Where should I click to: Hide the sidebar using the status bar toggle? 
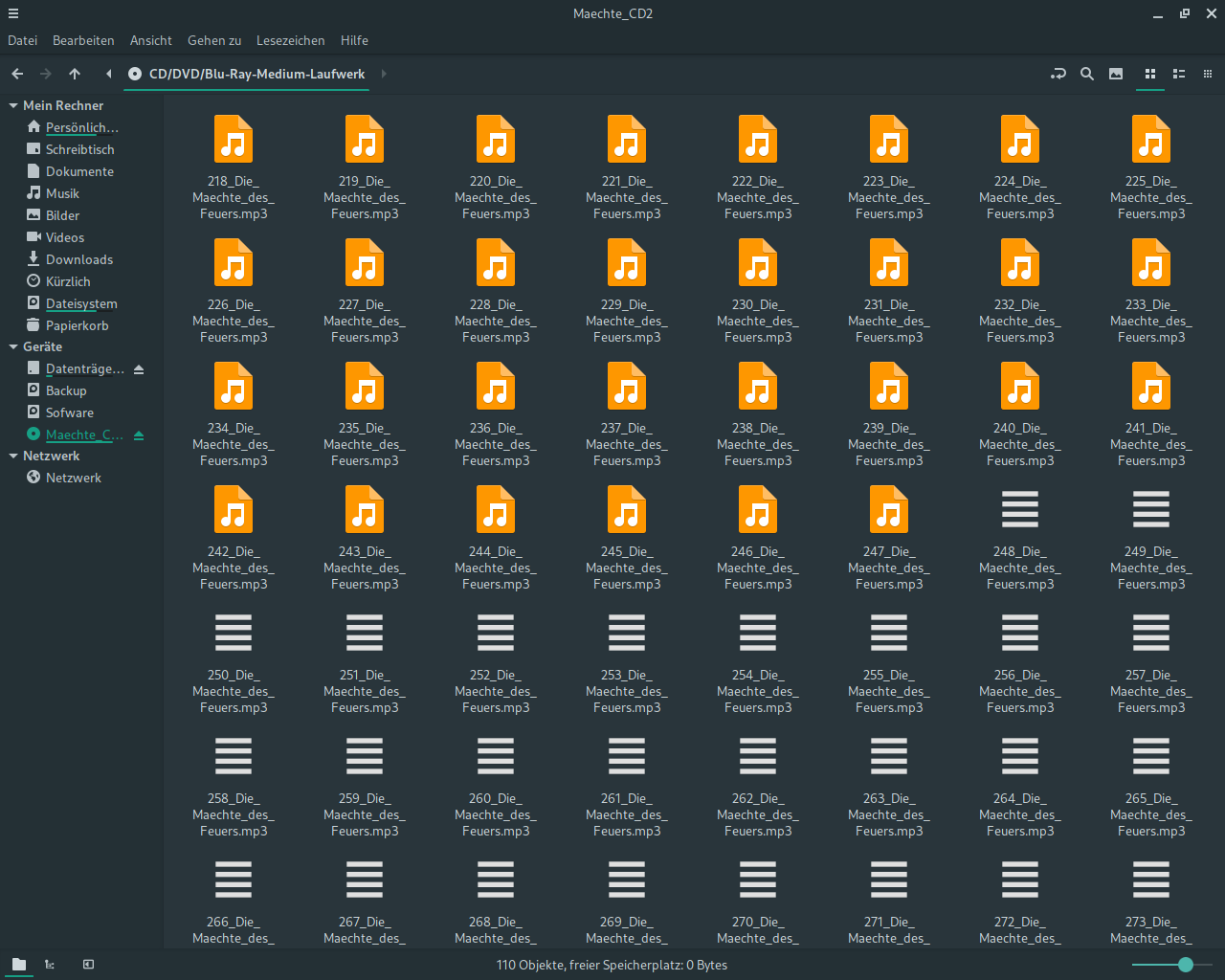[x=87, y=965]
